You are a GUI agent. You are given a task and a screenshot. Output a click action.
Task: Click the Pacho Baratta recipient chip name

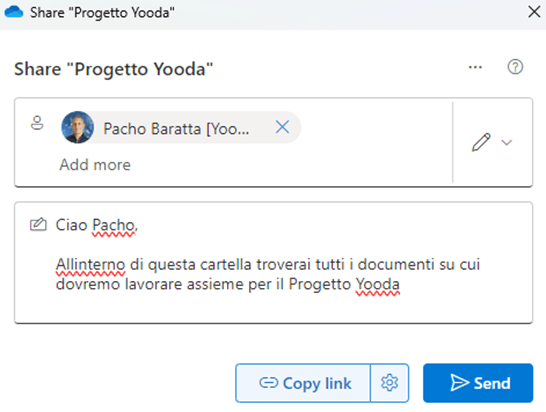[176, 129]
